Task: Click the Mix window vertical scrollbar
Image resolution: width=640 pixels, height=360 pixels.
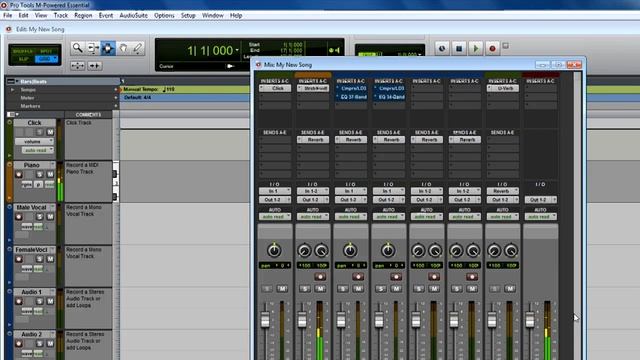Action: coord(577,216)
